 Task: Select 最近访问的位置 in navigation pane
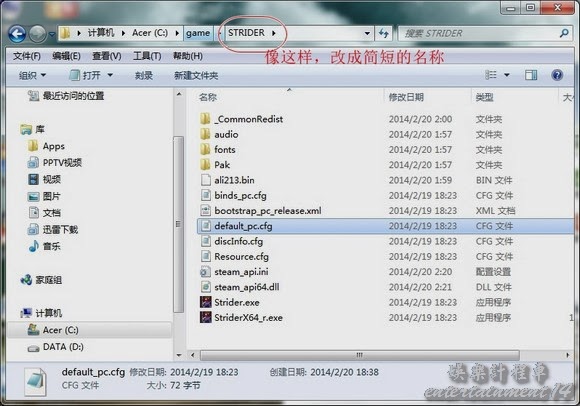click(x=66, y=96)
